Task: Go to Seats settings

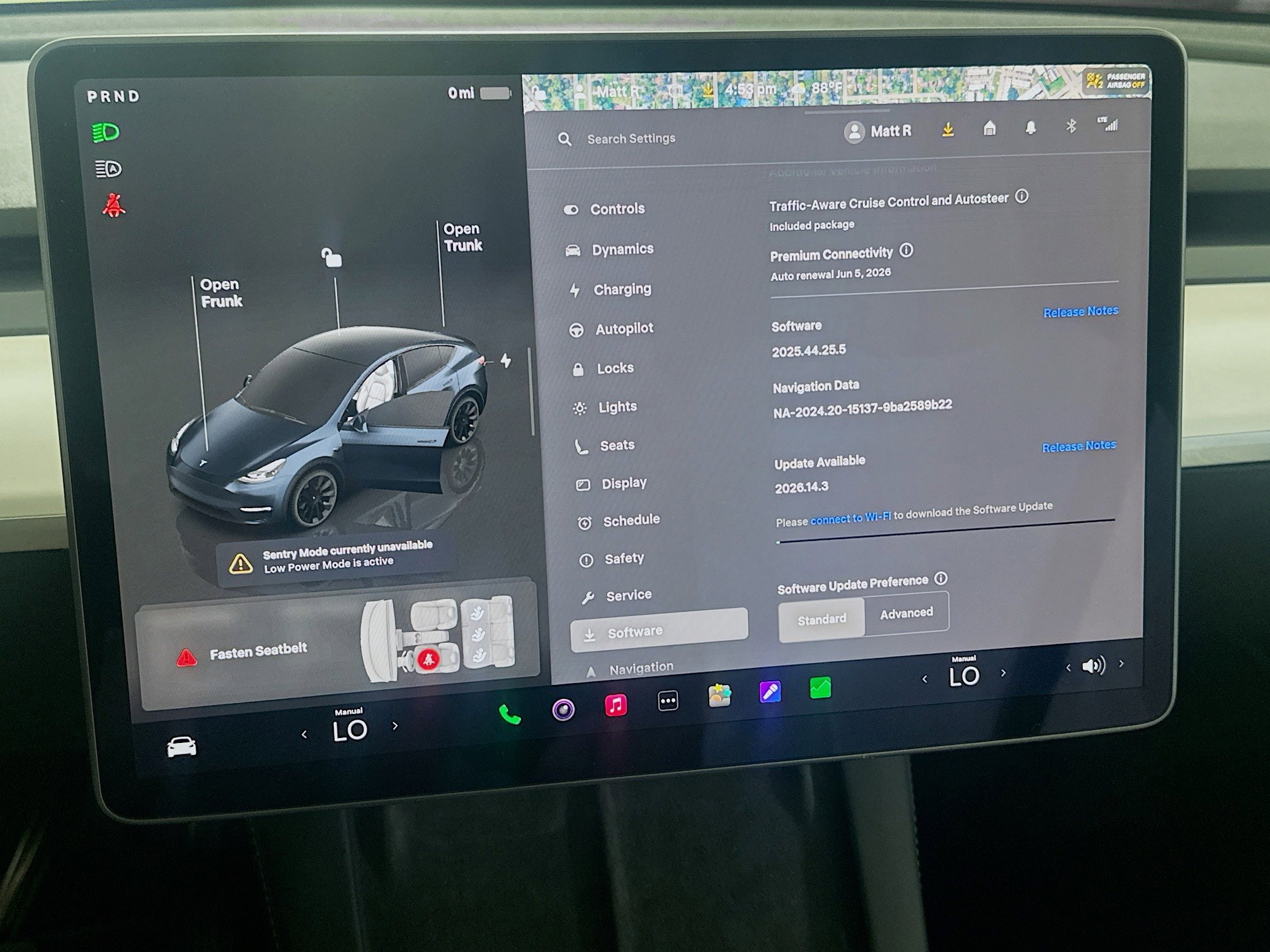Action: pyautogui.click(x=605, y=446)
